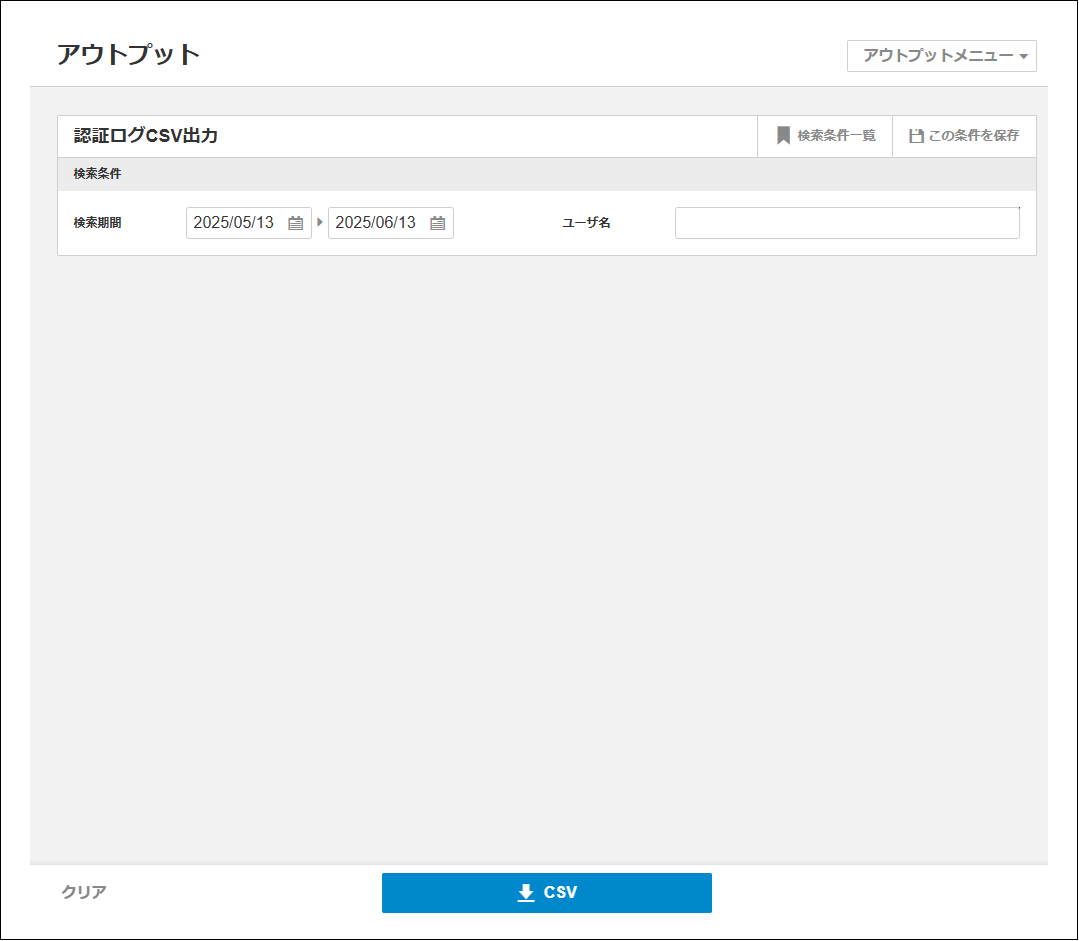
Task: Click the 検索条件 section header bar
Action: pos(546,173)
